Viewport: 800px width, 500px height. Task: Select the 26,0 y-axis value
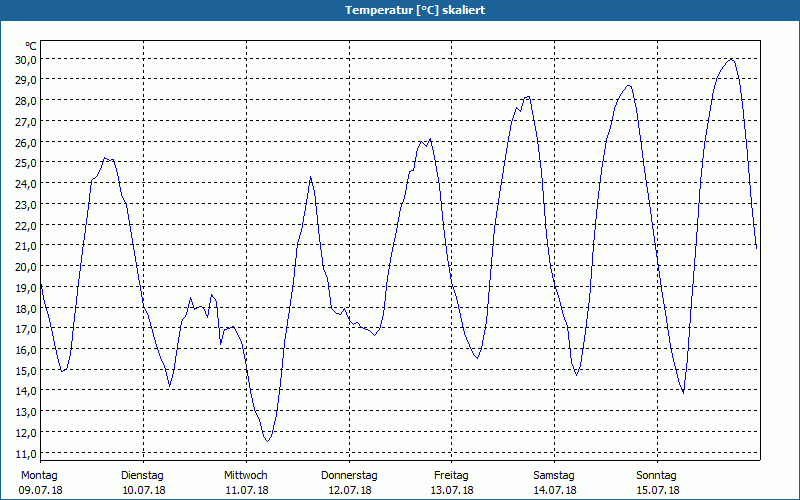tap(26, 143)
